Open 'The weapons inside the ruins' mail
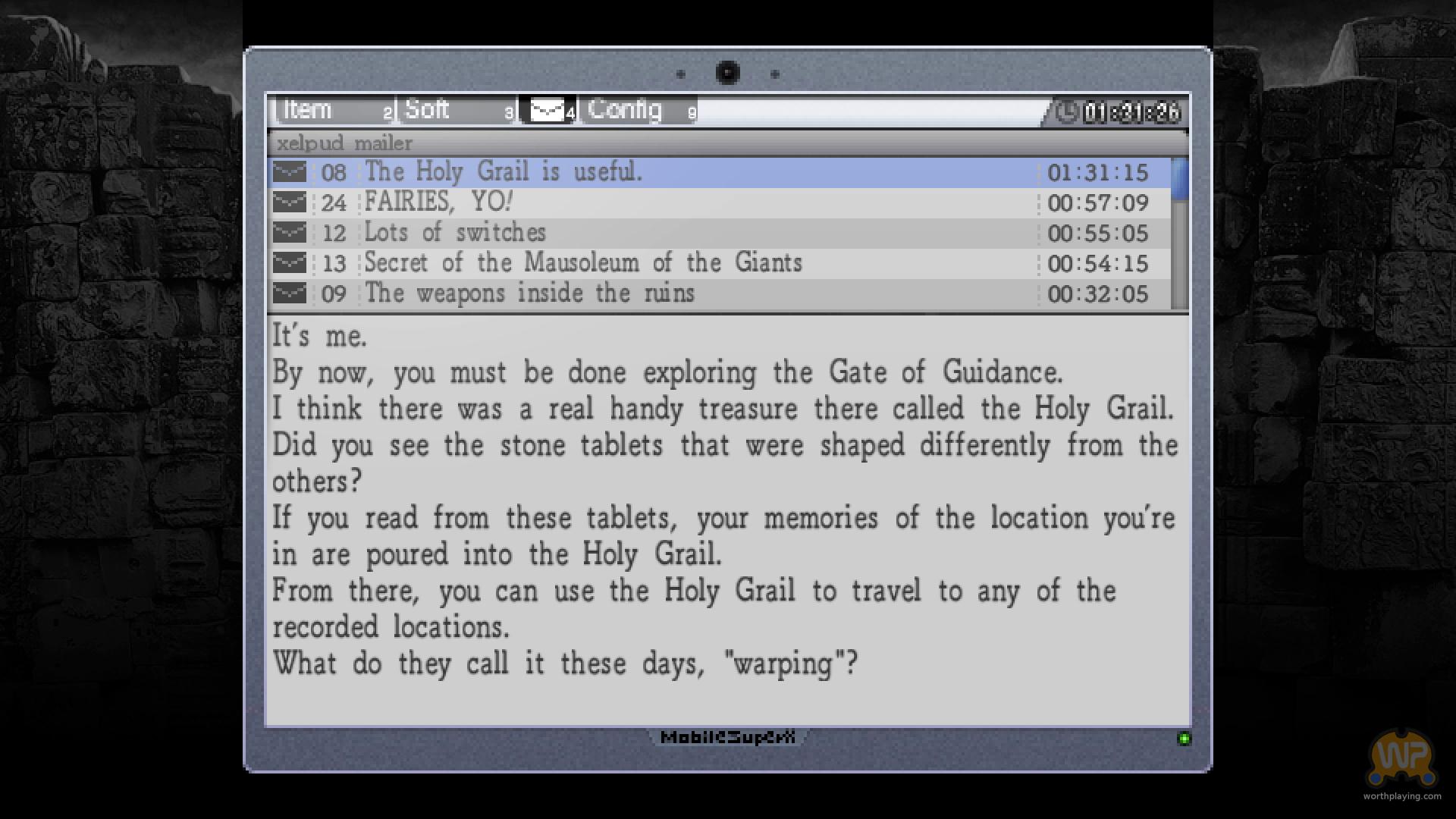Image resolution: width=1456 pixels, height=819 pixels. point(529,293)
